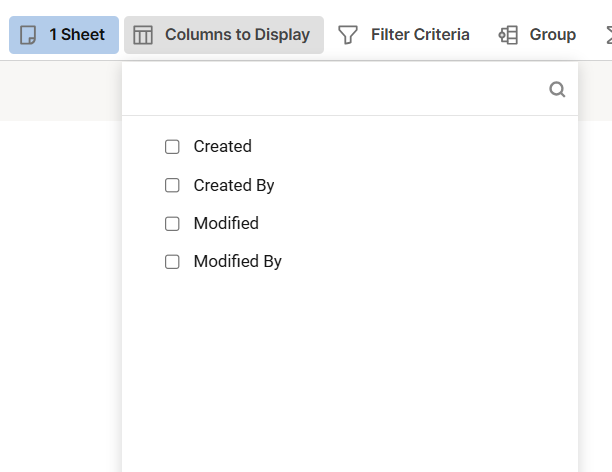The width and height of the screenshot is (612, 472).
Task: Click the filter funnel icon
Action: click(347, 35)
